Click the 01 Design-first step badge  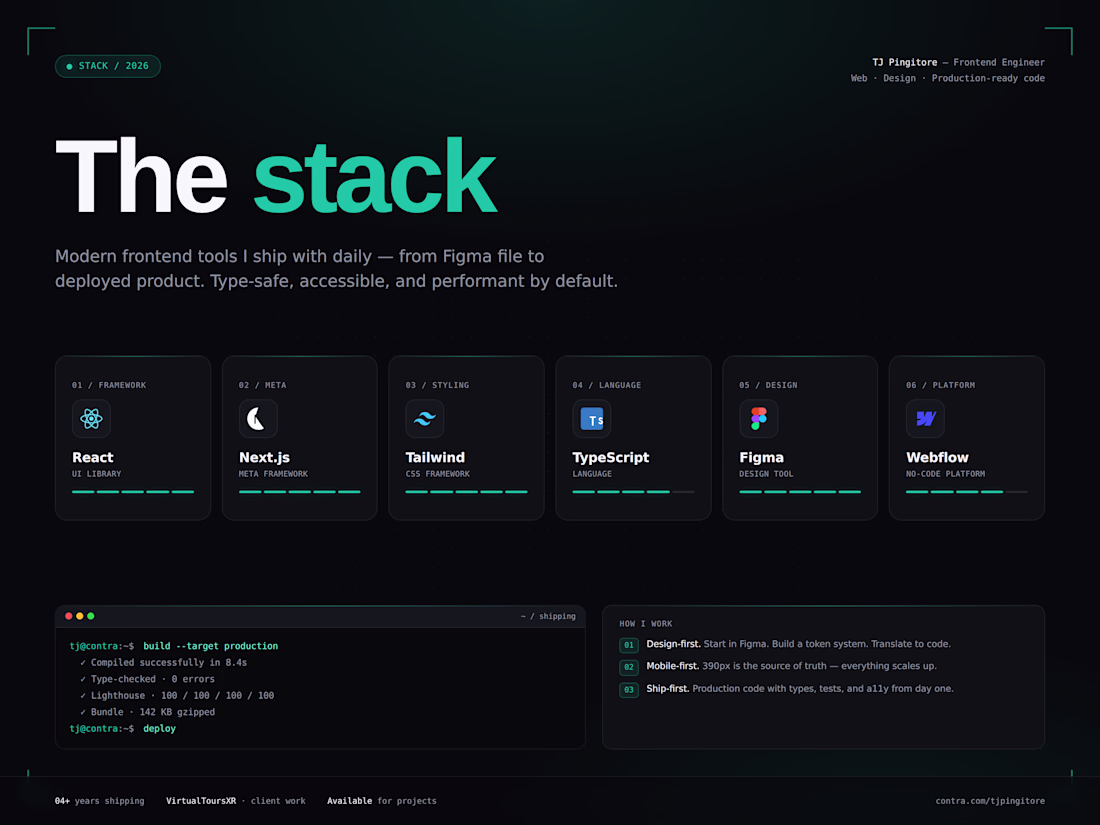[x=629, y=645]
